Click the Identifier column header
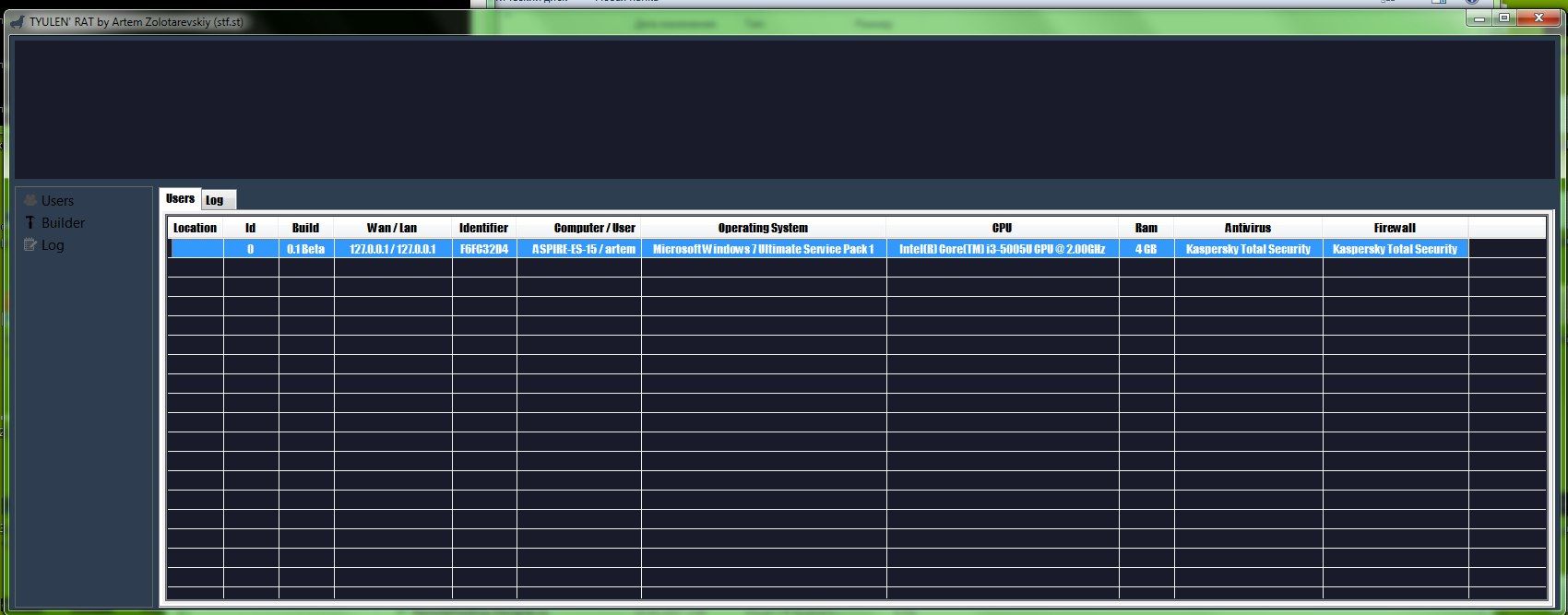This screenshot has width=1568, height=615. (x=483, y=228)
